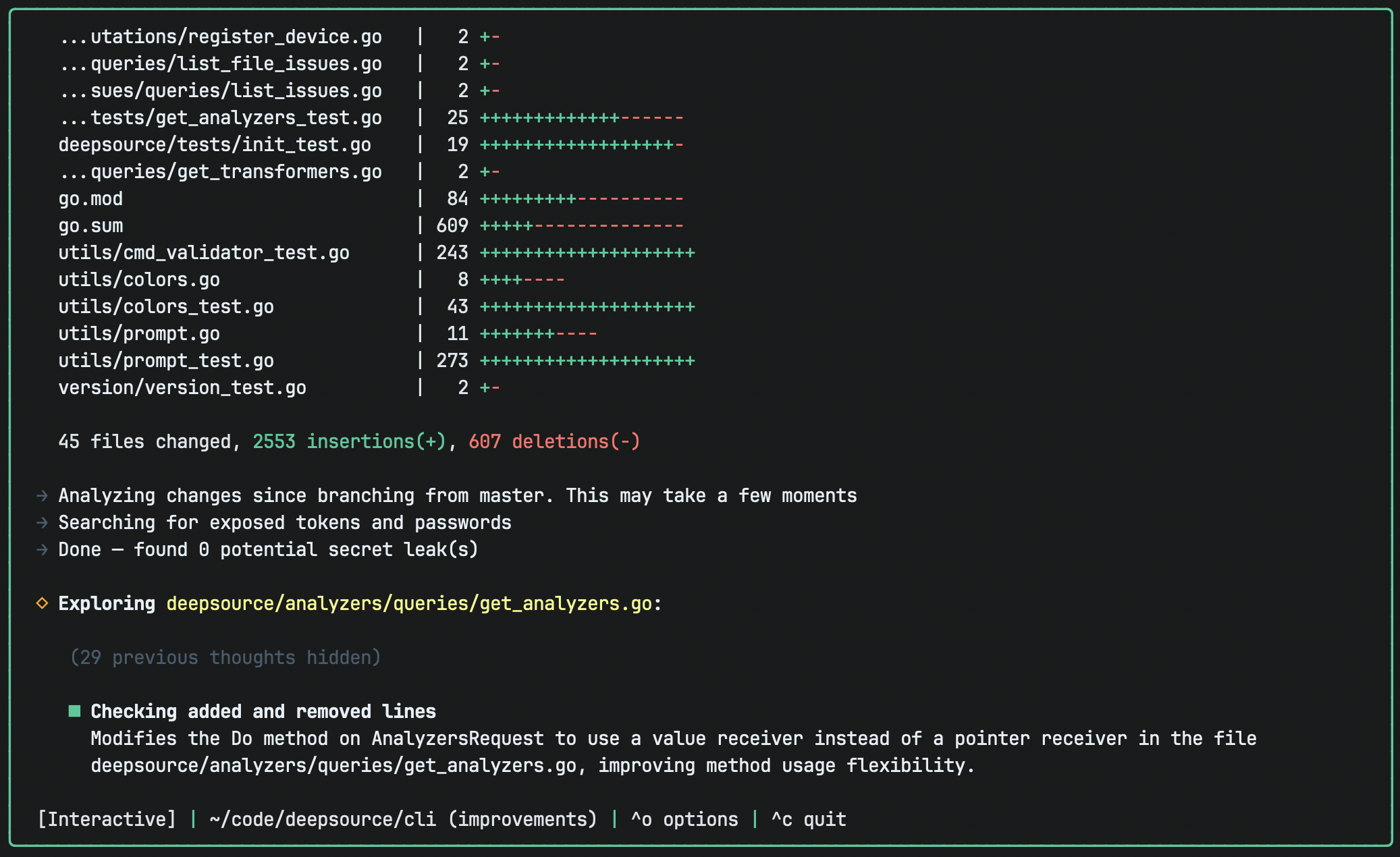Click the arrow icon before Analyzing changes

pyautogui.click(x=42, y=496)
